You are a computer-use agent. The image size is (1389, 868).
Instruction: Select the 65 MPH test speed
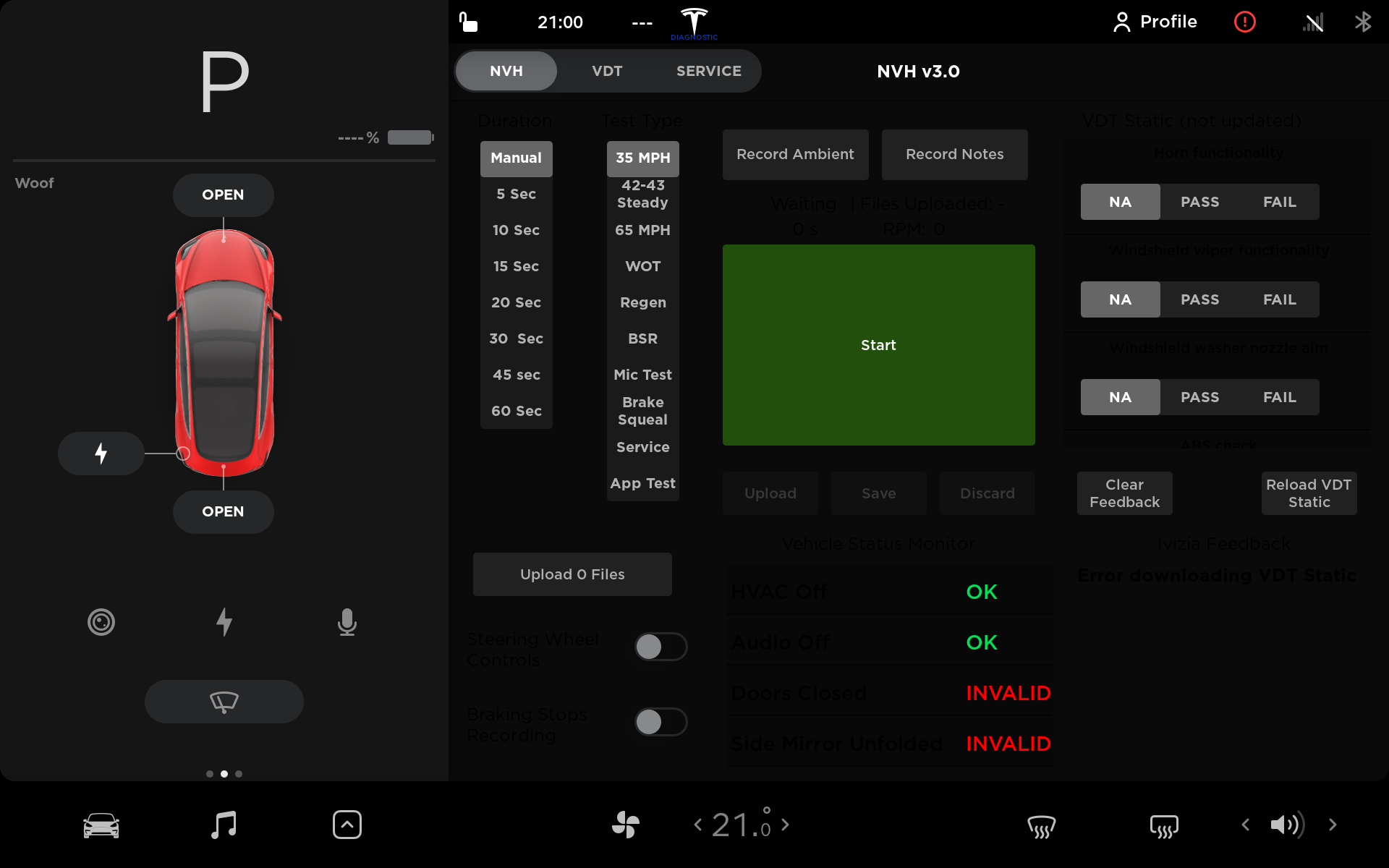click(x=642, y=230)
